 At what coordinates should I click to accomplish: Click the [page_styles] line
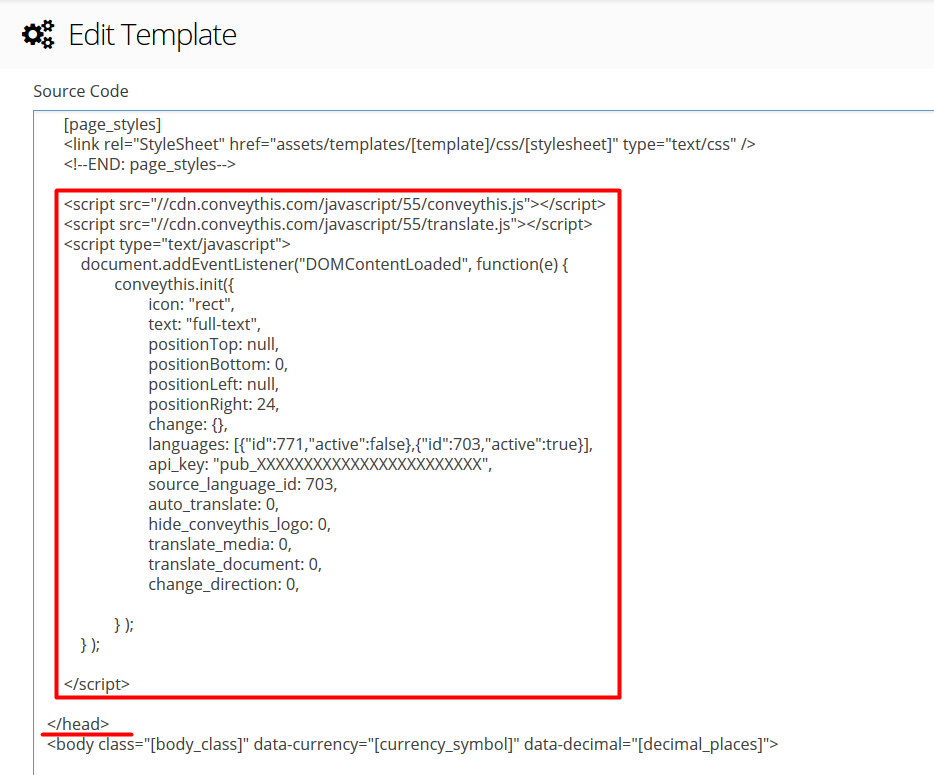pos(113,125)
